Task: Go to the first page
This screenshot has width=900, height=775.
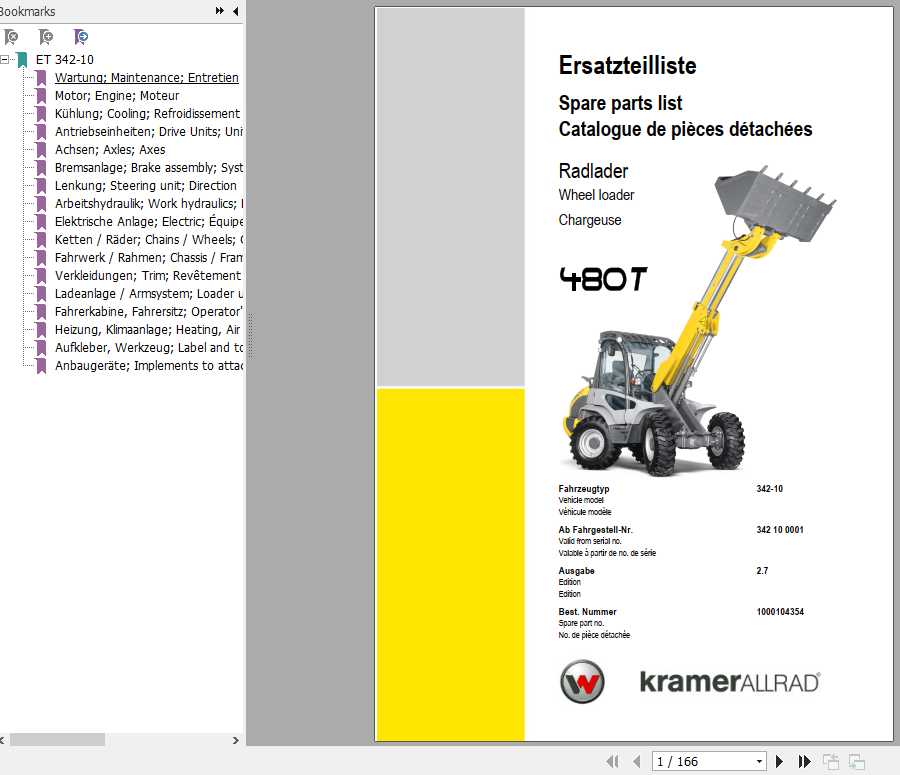Action: (612, 761)
